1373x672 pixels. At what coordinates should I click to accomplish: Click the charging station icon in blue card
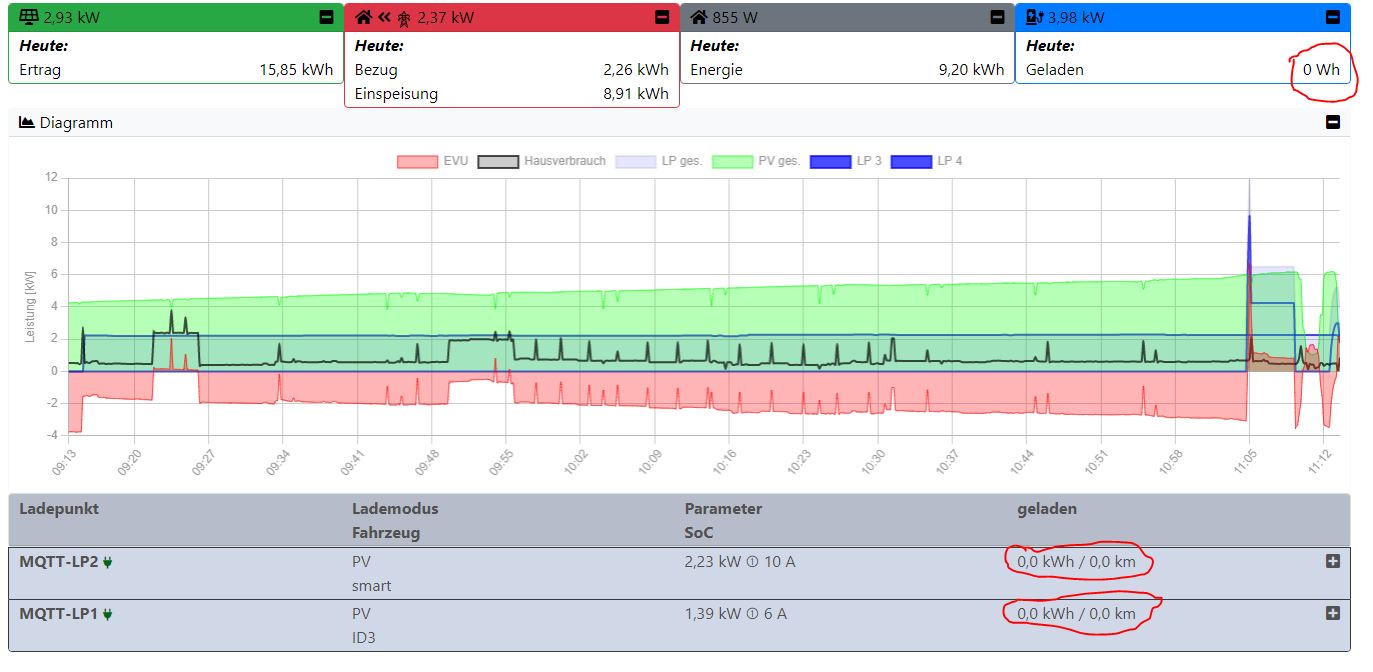click(x=1034, y=17)
